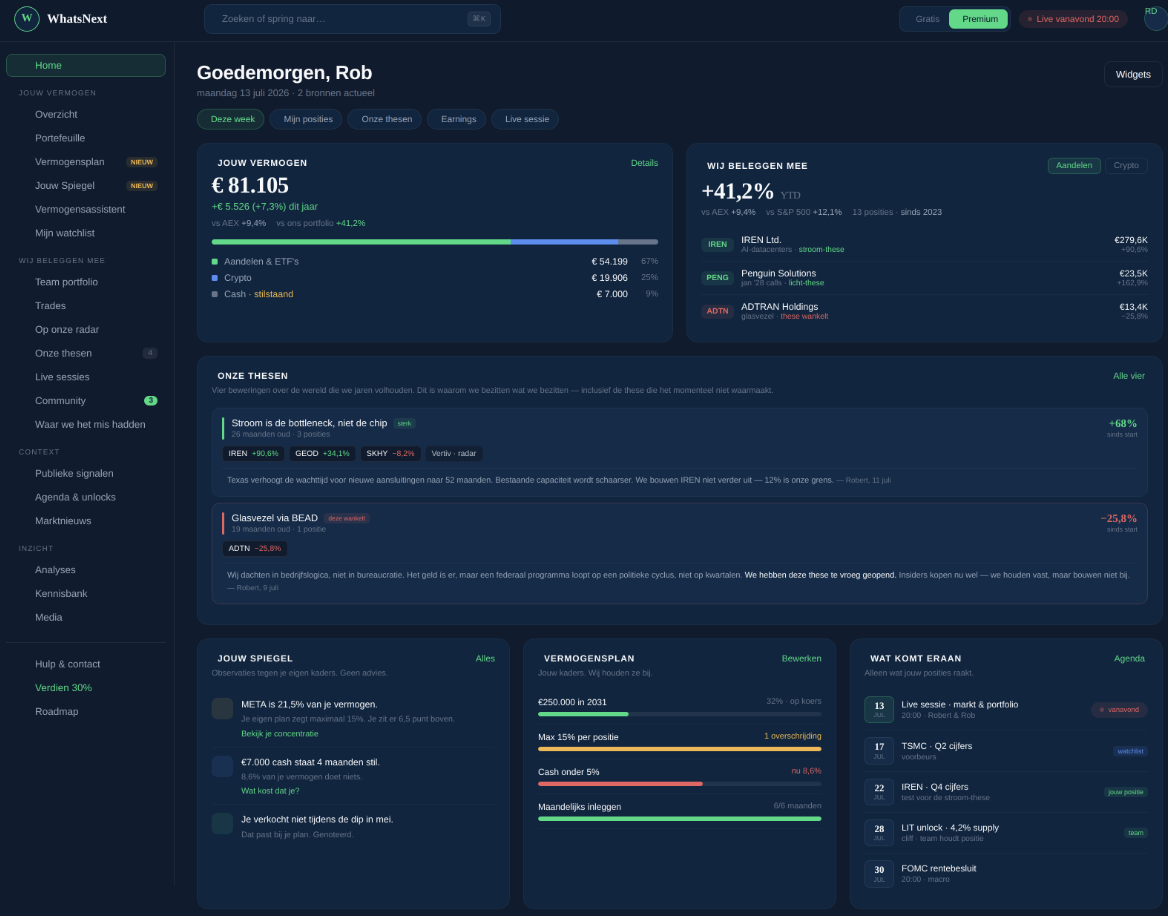Viewport: 1168px width, 916px height.
Task: Switch plan toggle to Premium
Action: tap(980, 19)
